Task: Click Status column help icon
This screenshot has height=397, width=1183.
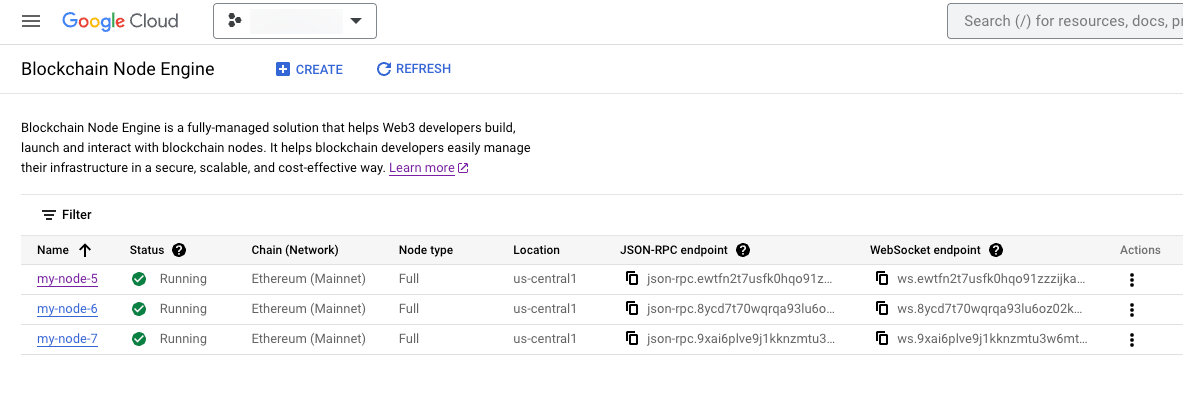Action: [179, 250]
